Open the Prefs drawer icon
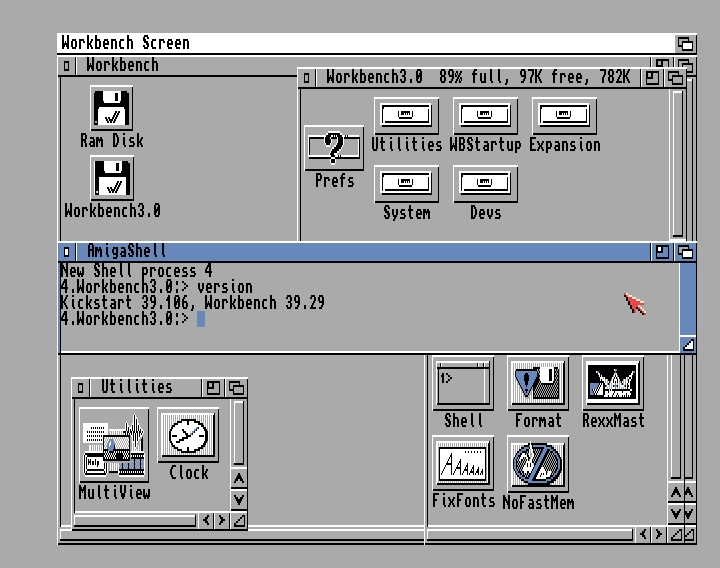The image size is (720, 568). (334, 148)
